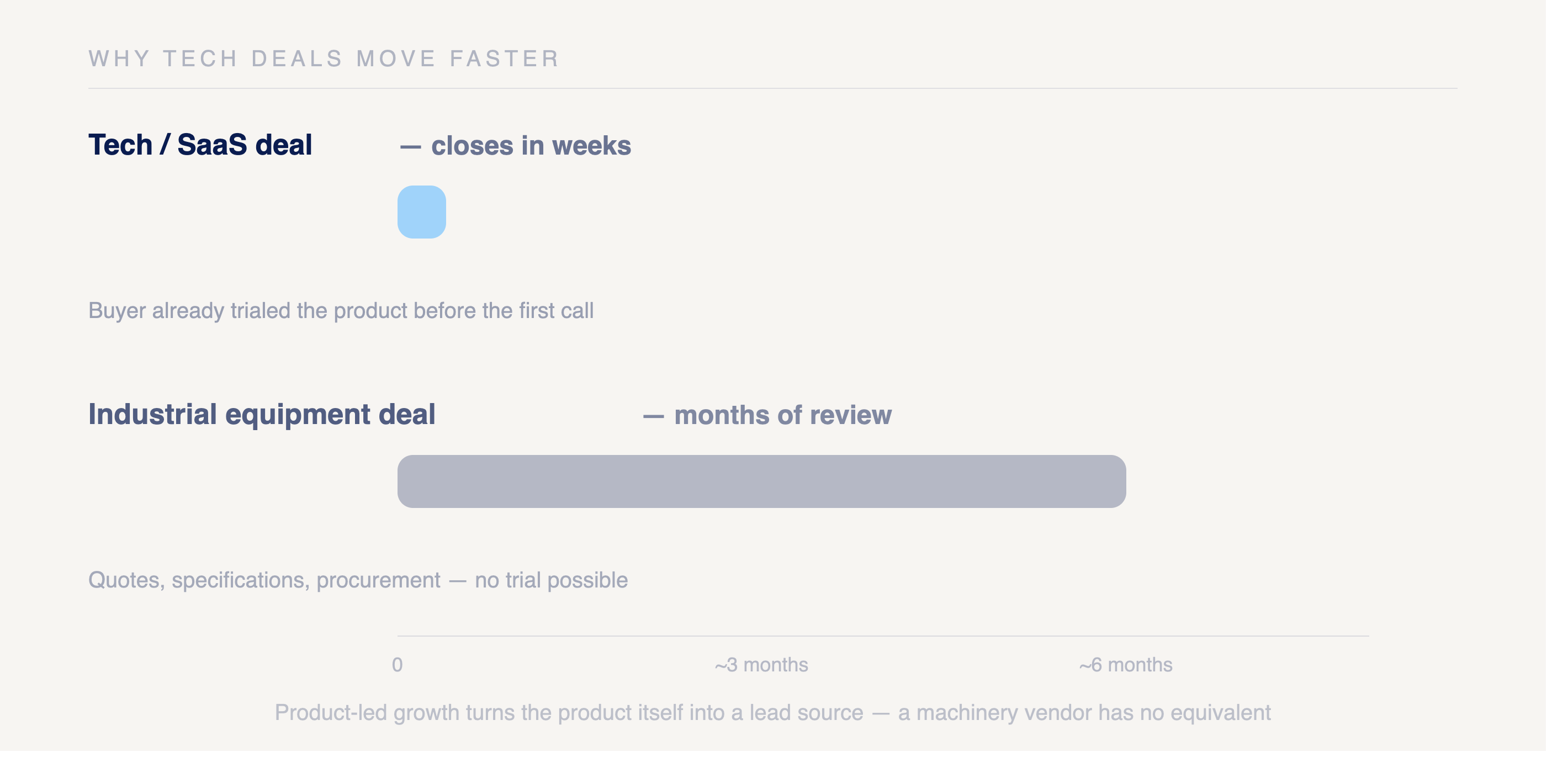Click 'no trial possible' phrase
The width and height of the screenshot is (1568, 773).
tap(551, 580)
